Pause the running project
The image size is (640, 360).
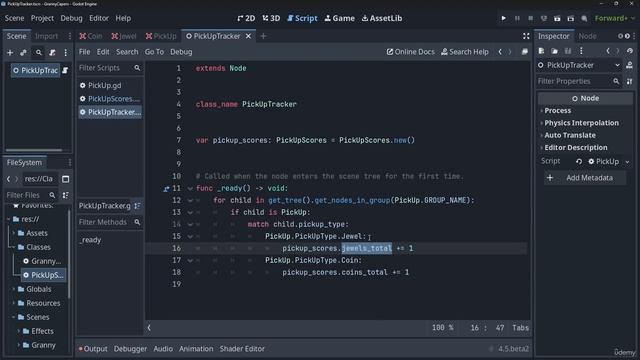517,18
